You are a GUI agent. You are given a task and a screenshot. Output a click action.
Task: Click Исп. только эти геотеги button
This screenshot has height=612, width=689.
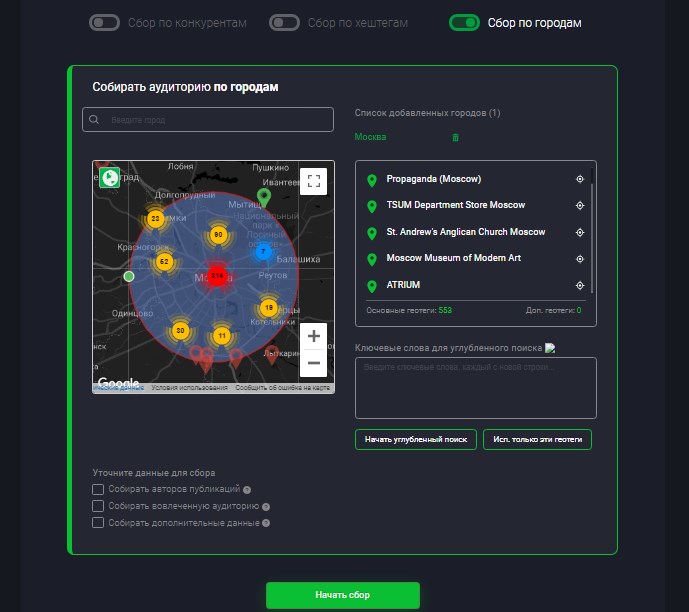[x=537, y=439]
